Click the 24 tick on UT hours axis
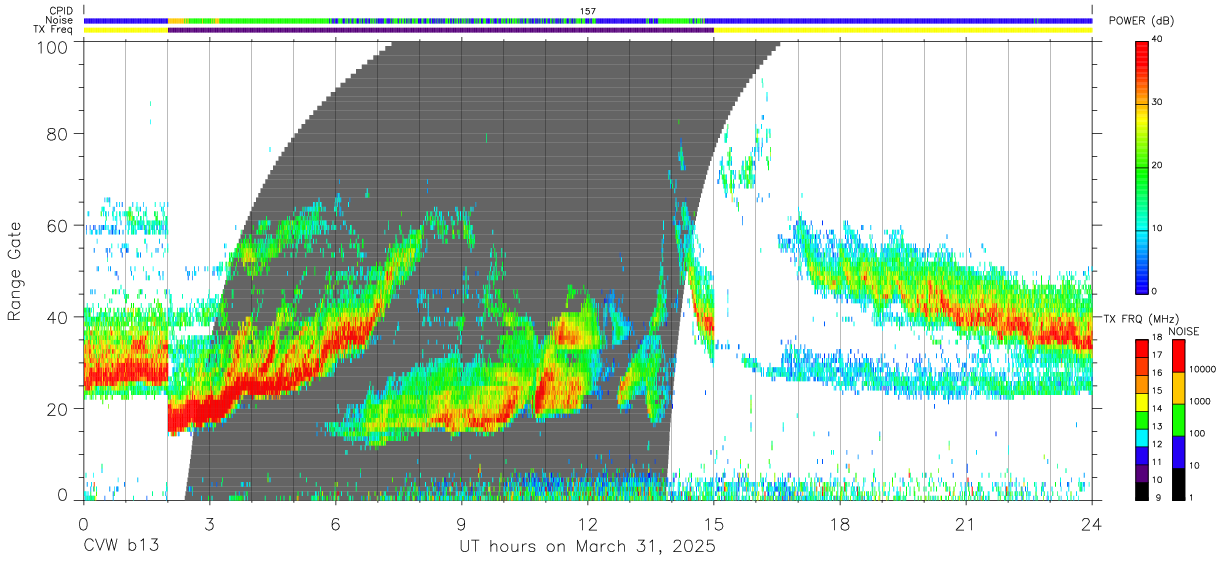 (x=1092, y=523)
